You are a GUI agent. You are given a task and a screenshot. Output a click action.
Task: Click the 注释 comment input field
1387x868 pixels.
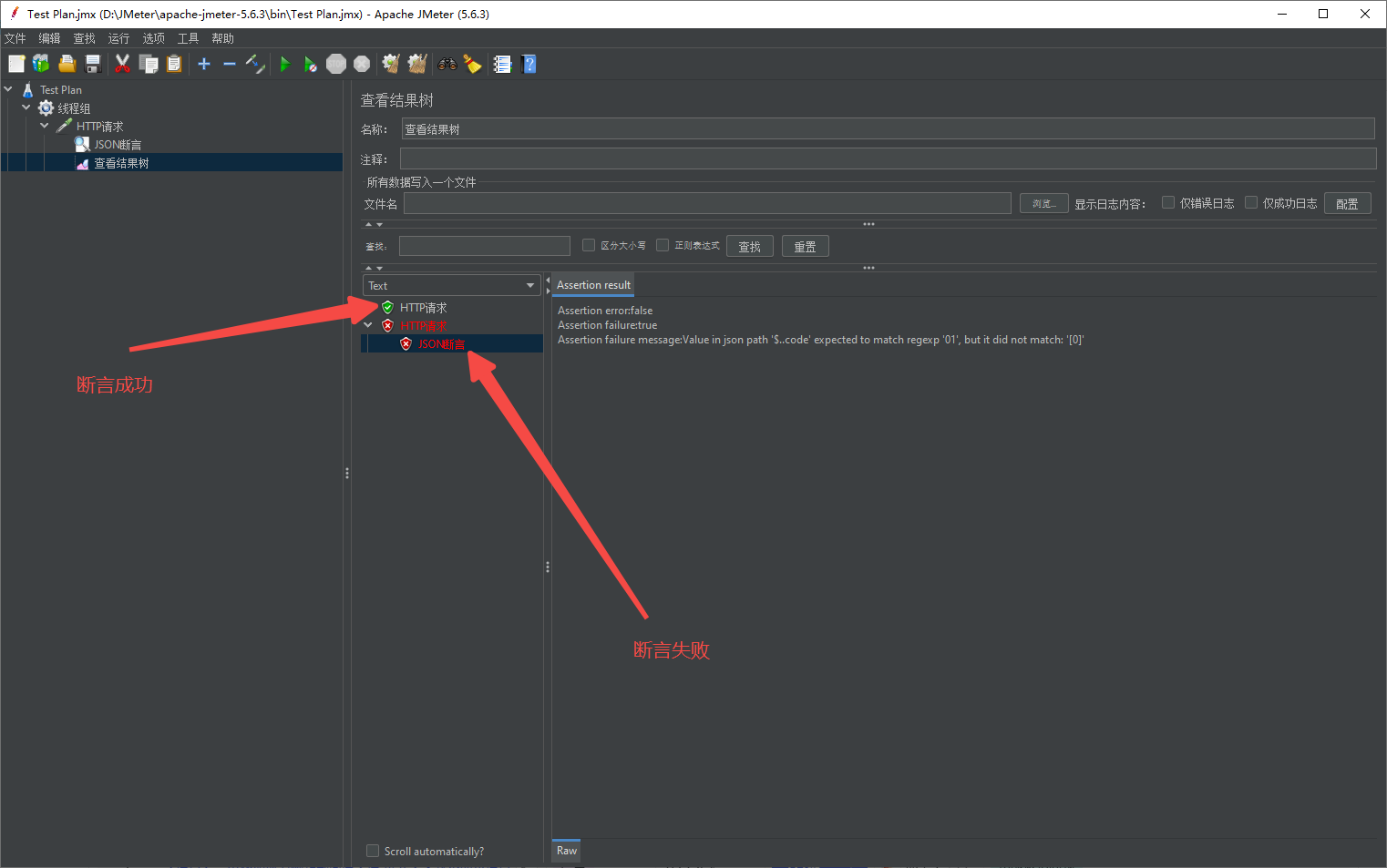[888, 158]
